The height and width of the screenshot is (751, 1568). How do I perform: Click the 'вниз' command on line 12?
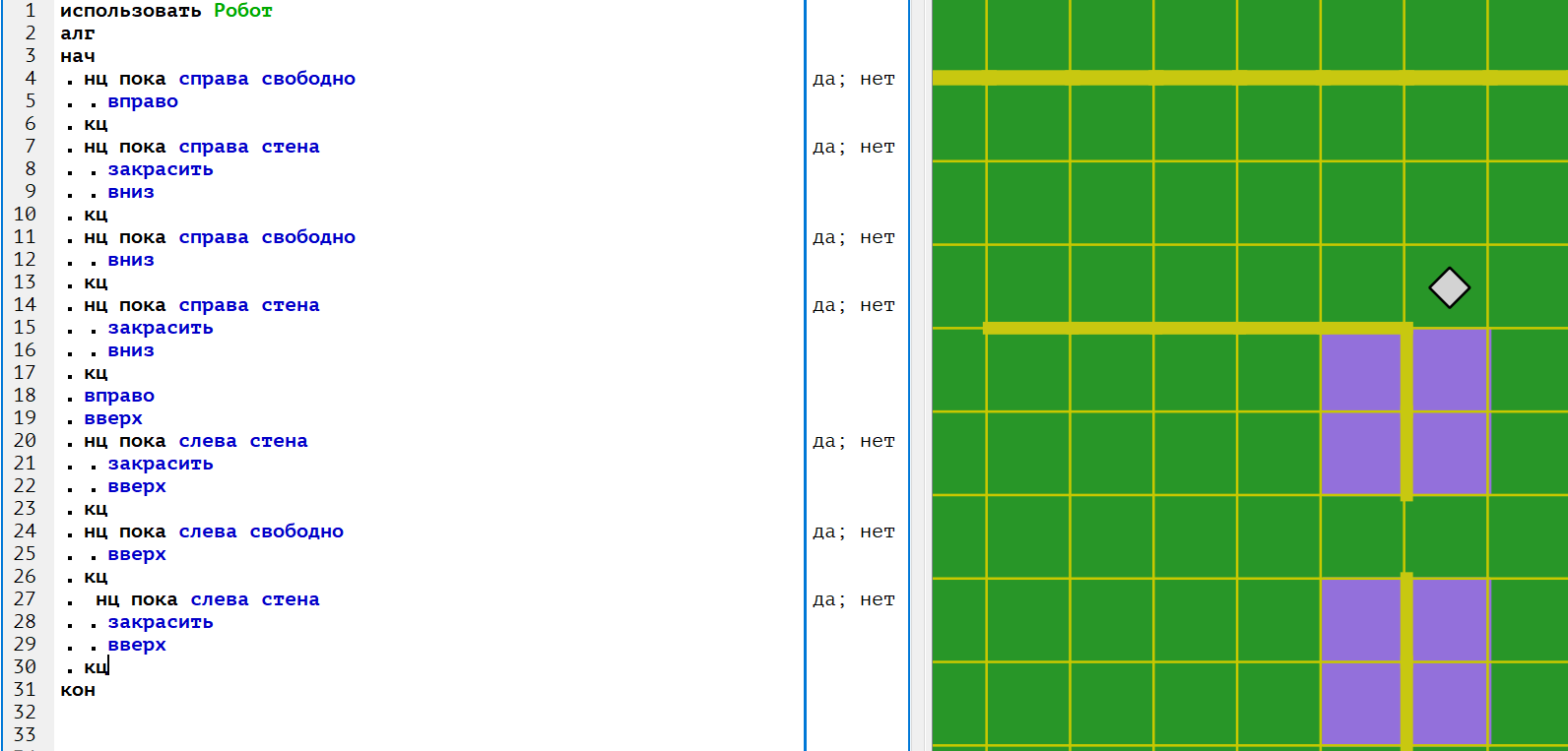point(131,260)
